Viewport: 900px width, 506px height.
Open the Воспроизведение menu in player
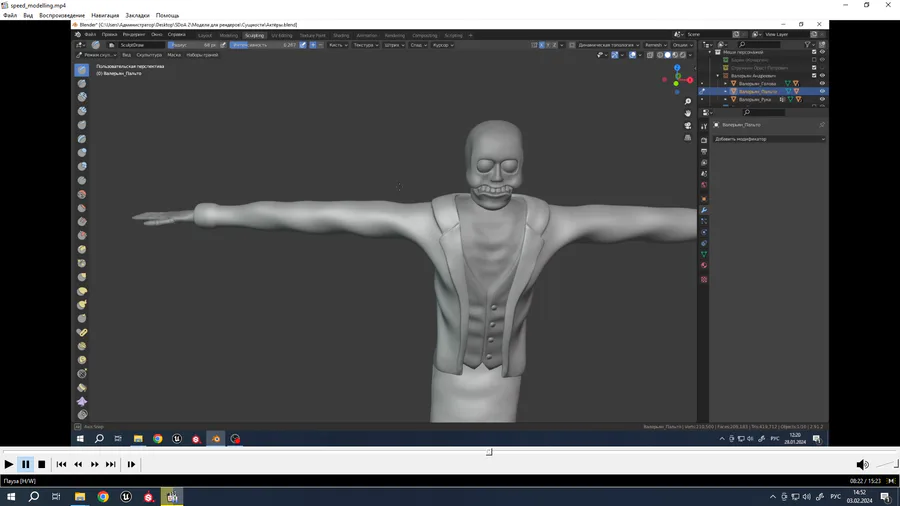(62, 16)
